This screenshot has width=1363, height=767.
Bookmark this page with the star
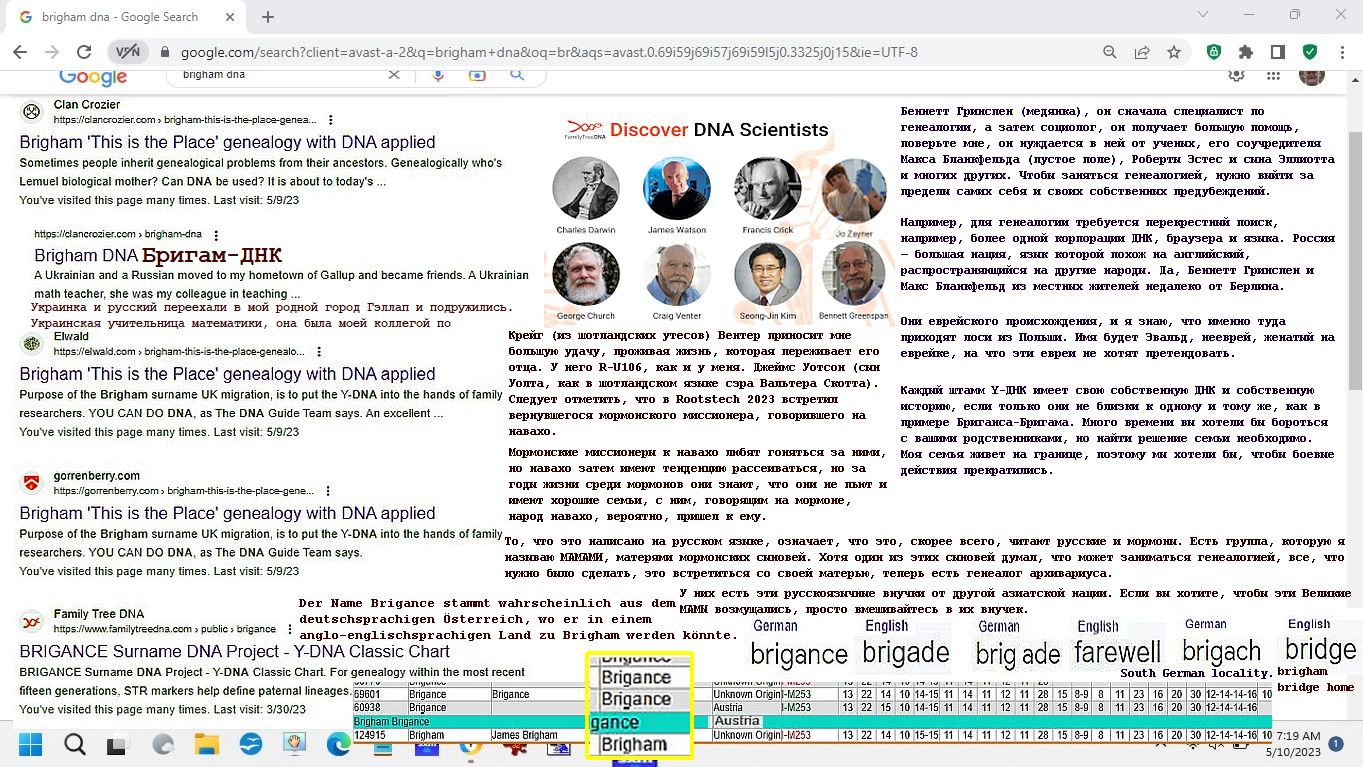(1174, 52)
